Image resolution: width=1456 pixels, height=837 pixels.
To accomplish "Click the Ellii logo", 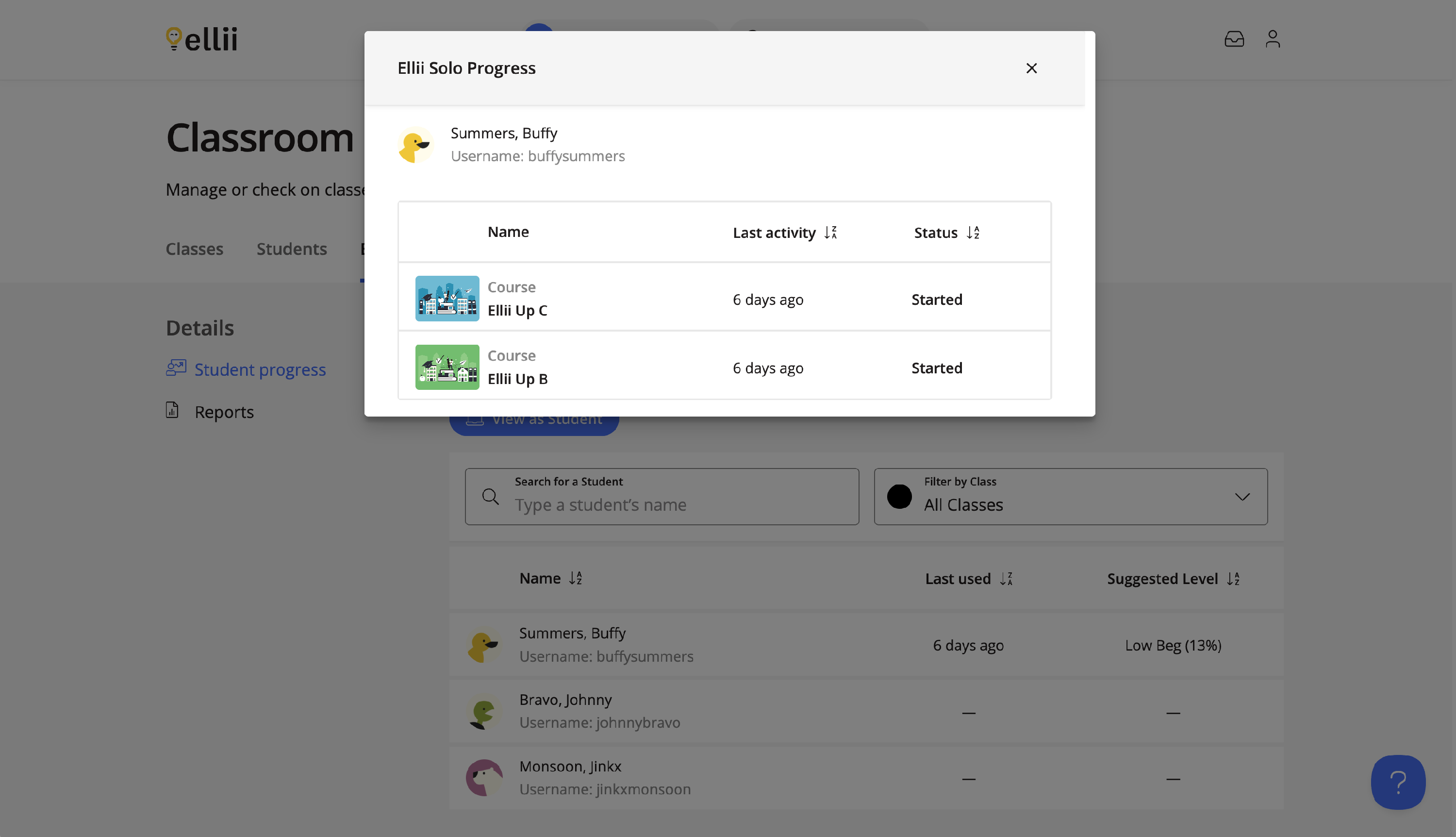I will point(202,39).
